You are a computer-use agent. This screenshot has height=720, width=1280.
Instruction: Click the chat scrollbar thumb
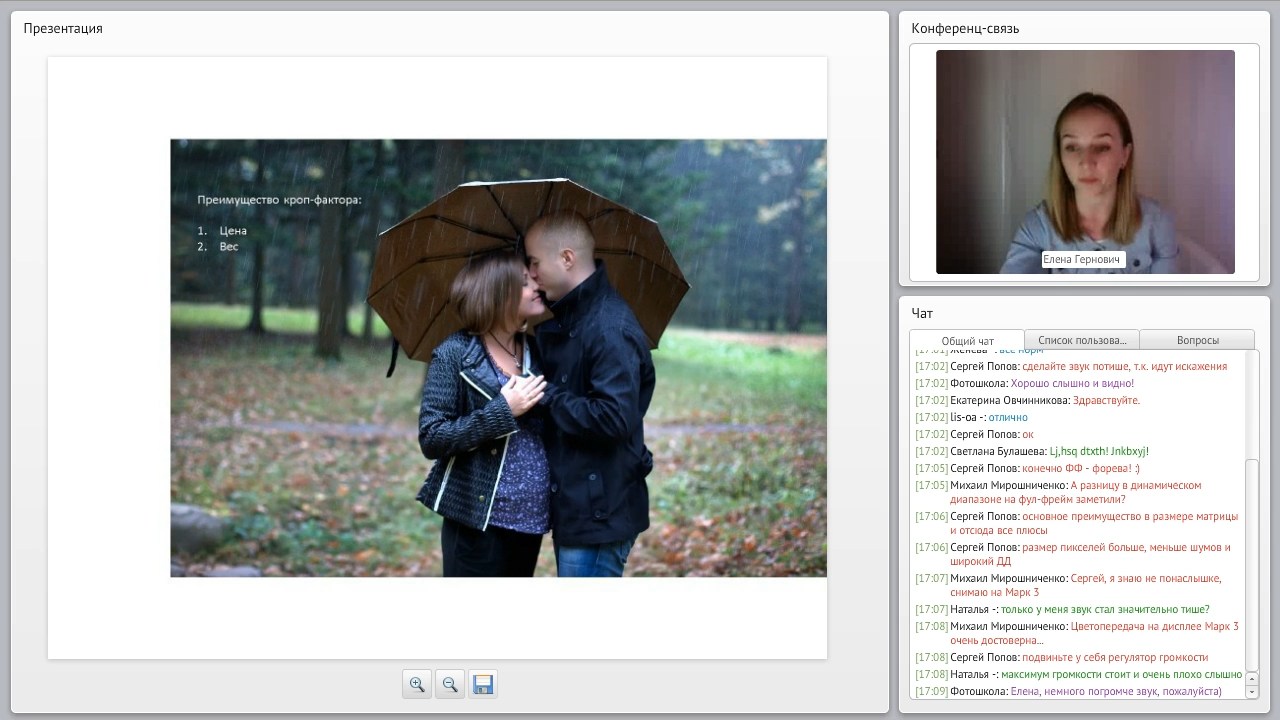pyautogui.click(x=1251, y=565)
